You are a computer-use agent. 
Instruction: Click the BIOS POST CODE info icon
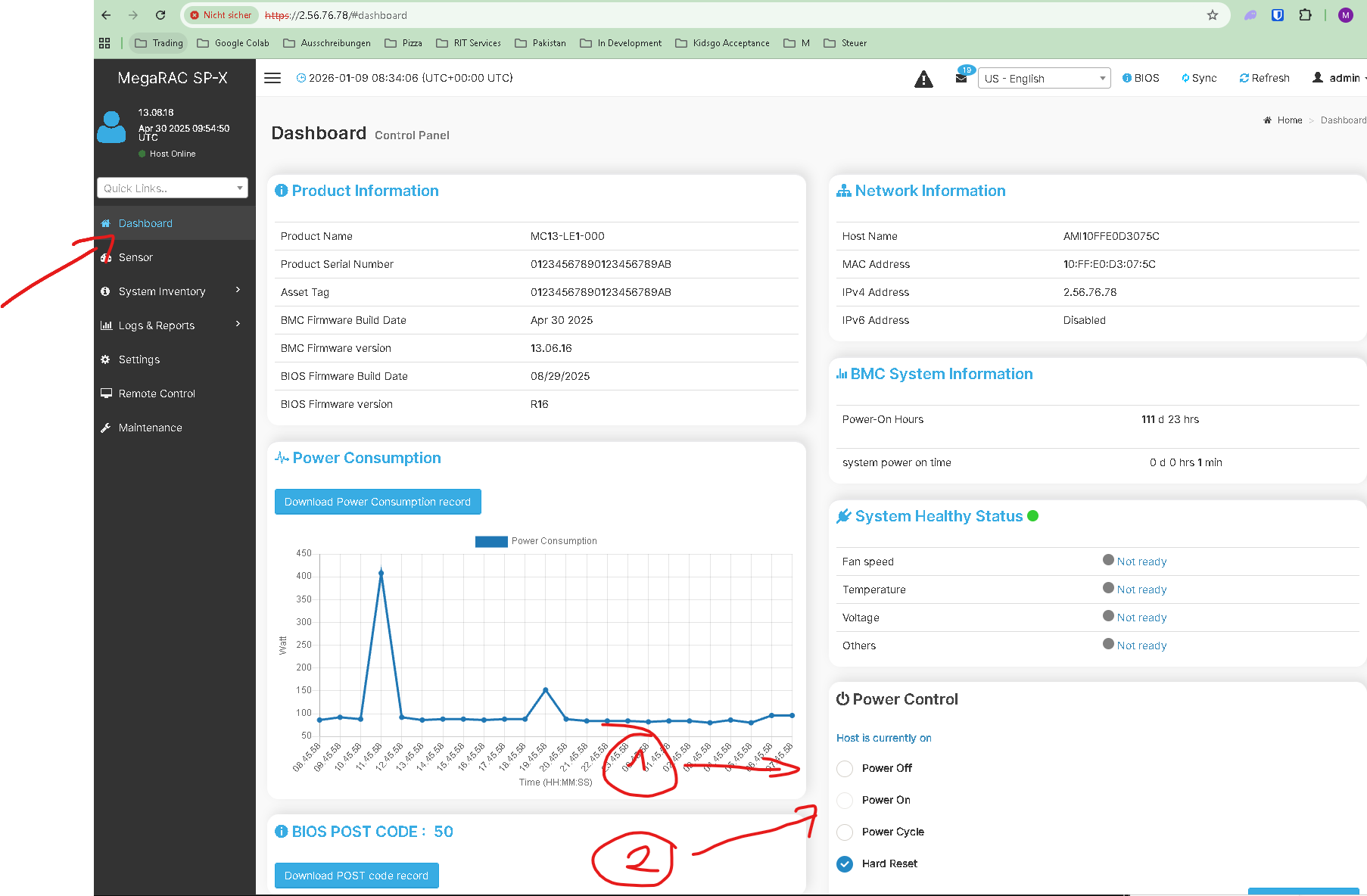tap(281, 832)
